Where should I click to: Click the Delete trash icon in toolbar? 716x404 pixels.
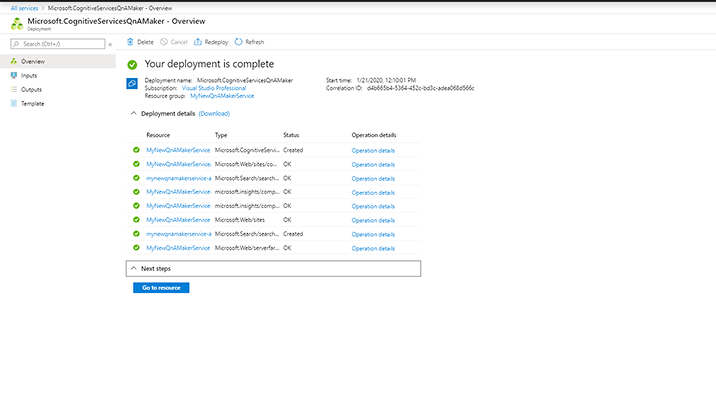coord(130,42)
